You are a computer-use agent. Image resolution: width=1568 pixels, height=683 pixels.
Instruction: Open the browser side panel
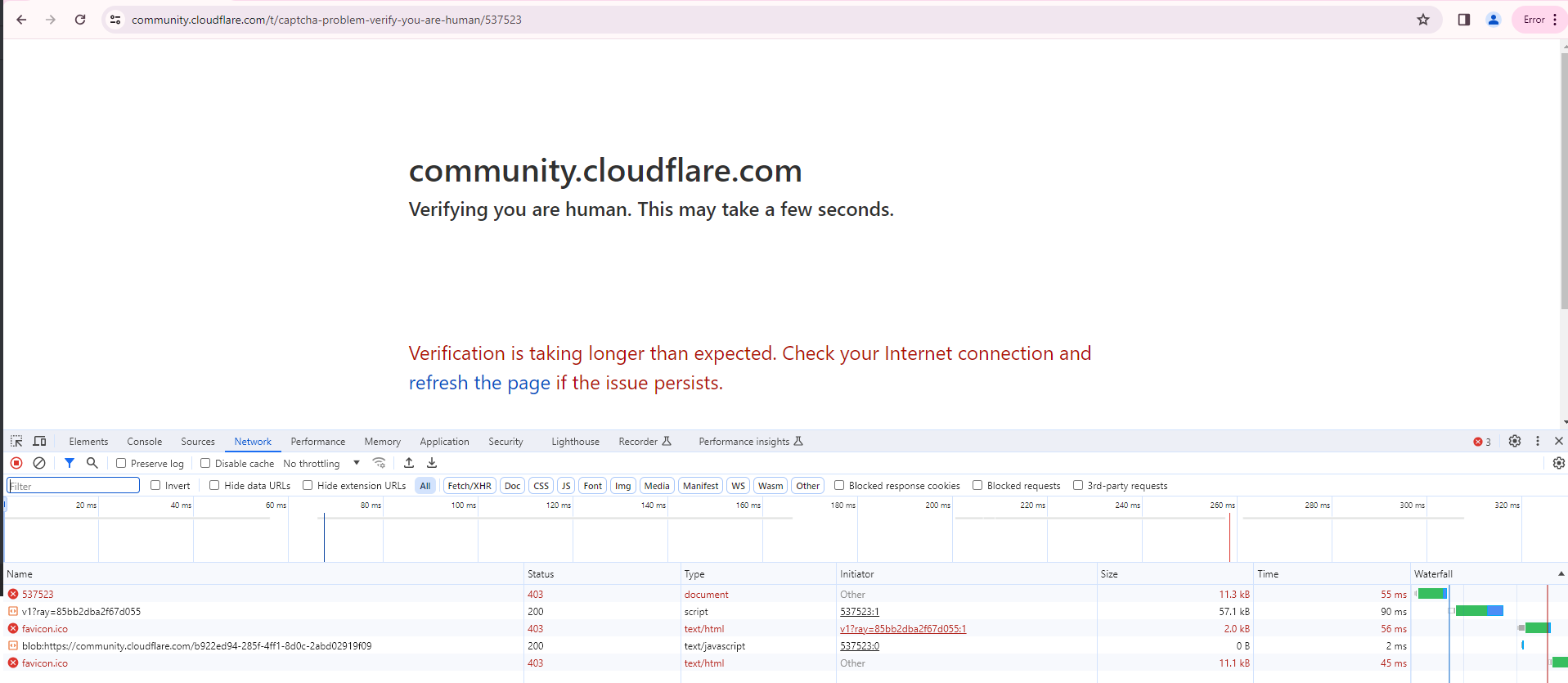click(1464, 20)
